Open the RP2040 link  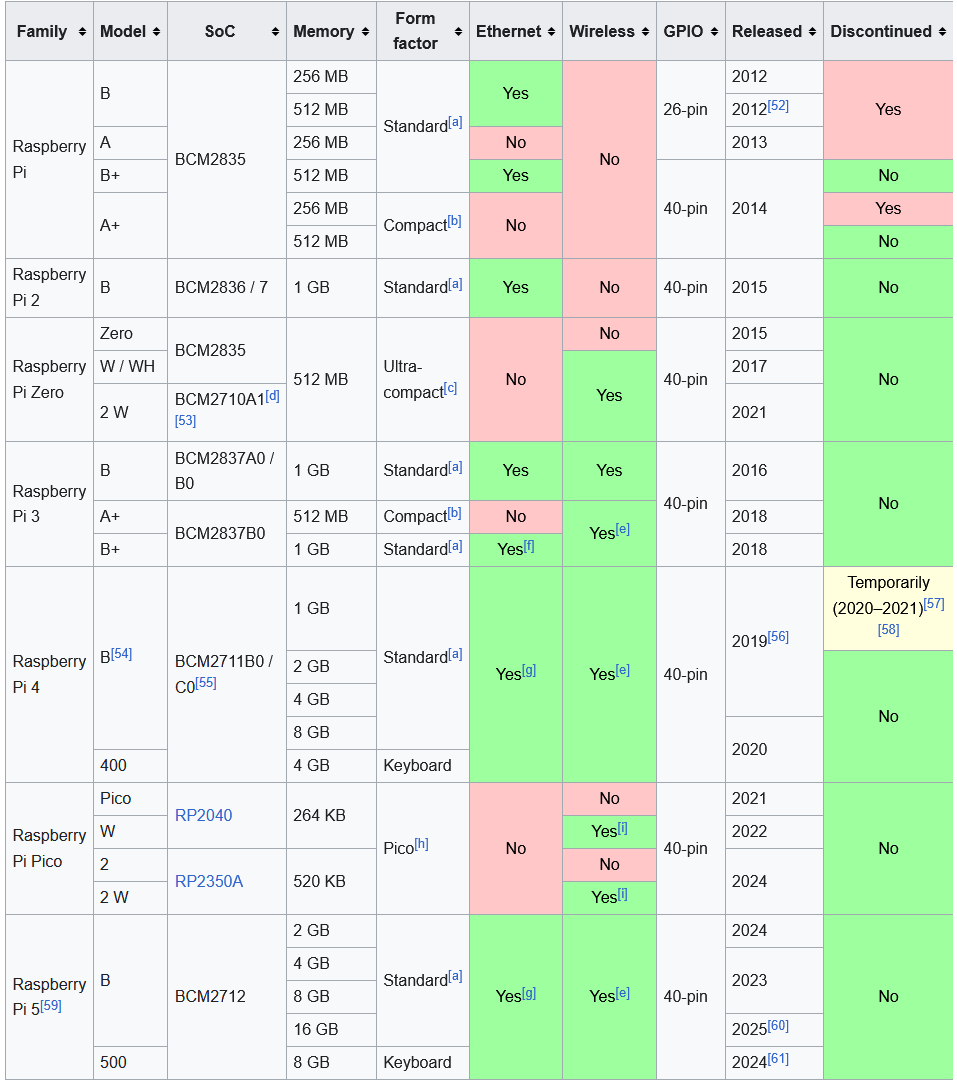(203, 816)
